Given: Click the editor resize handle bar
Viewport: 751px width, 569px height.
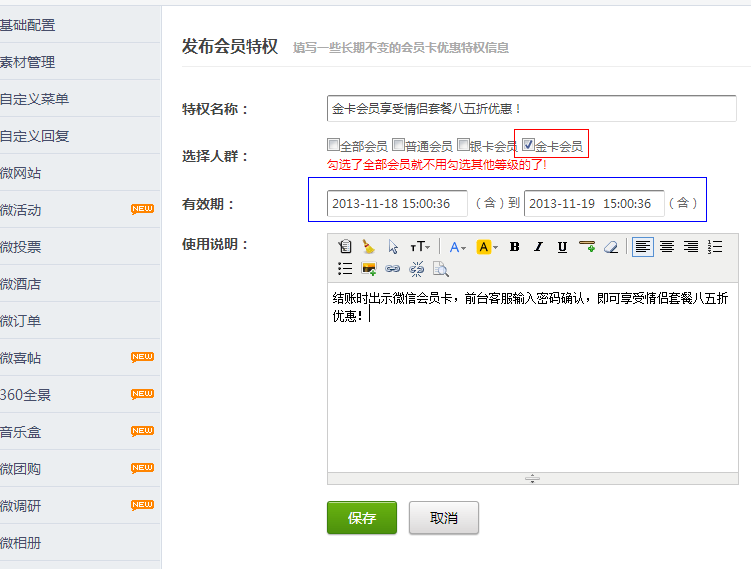Looking at the screenshot, I should 532,479.
